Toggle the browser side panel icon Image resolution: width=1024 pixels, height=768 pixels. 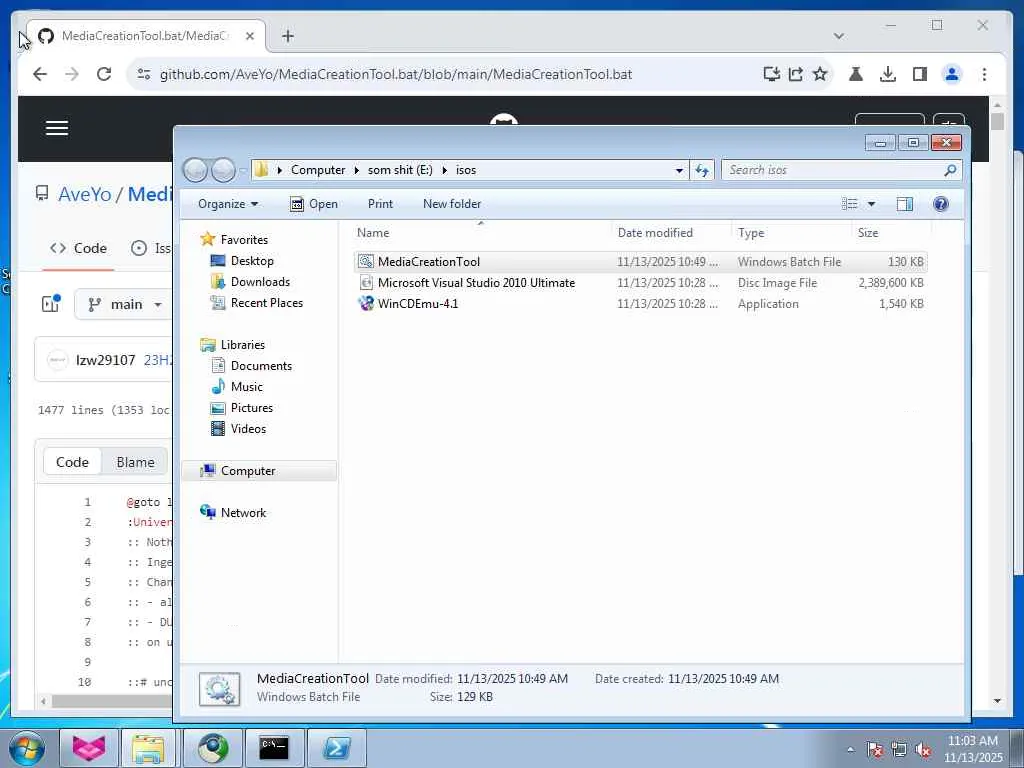click(x=920, y=74)
